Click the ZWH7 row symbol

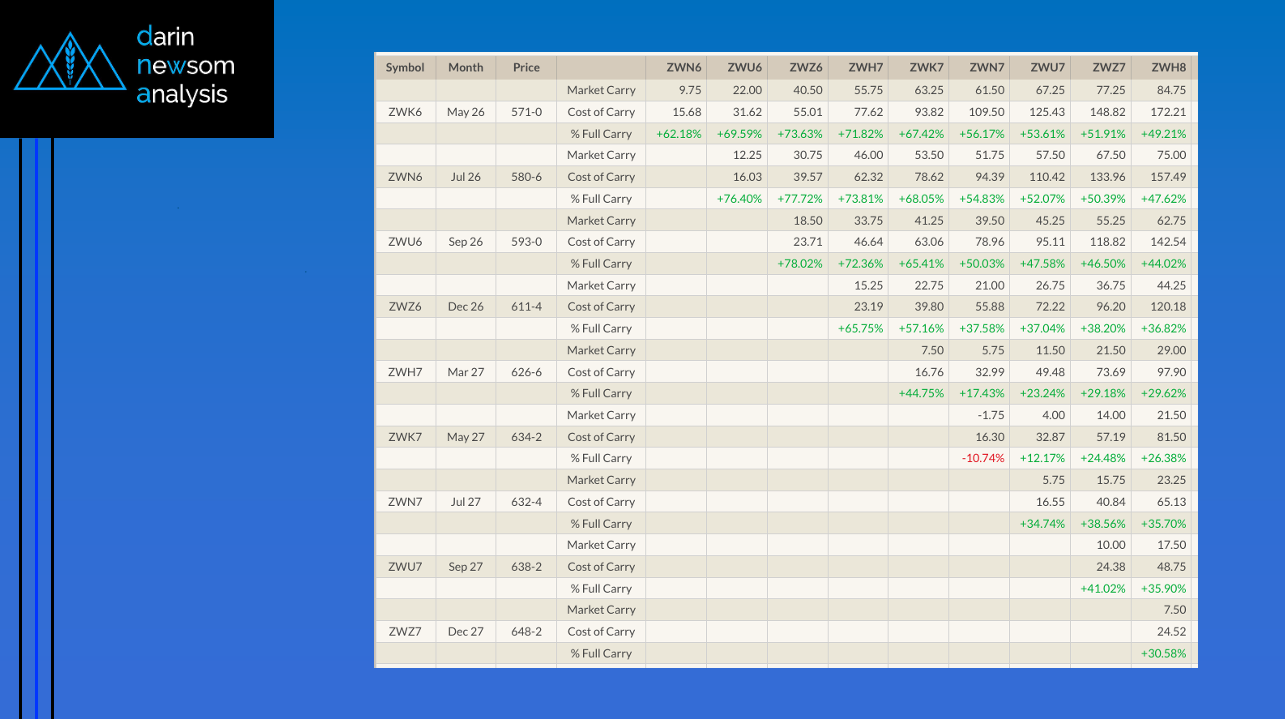point(405,372)
